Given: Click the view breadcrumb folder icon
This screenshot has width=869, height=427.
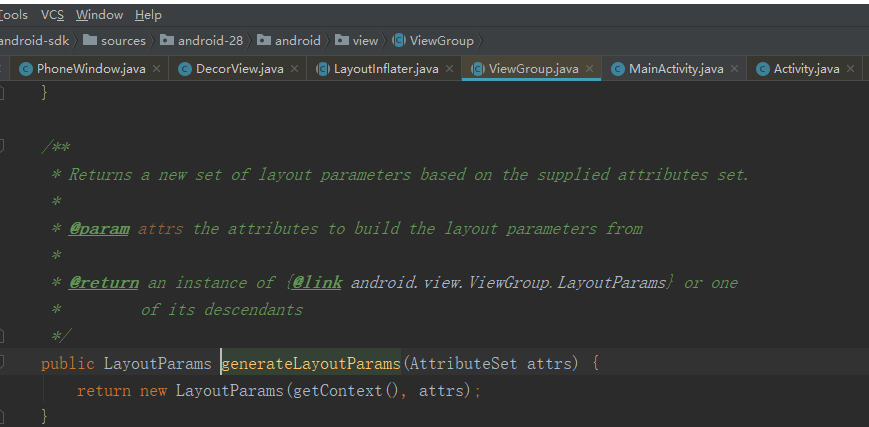Looking at the screenshot, I should [x=342, y=40].
